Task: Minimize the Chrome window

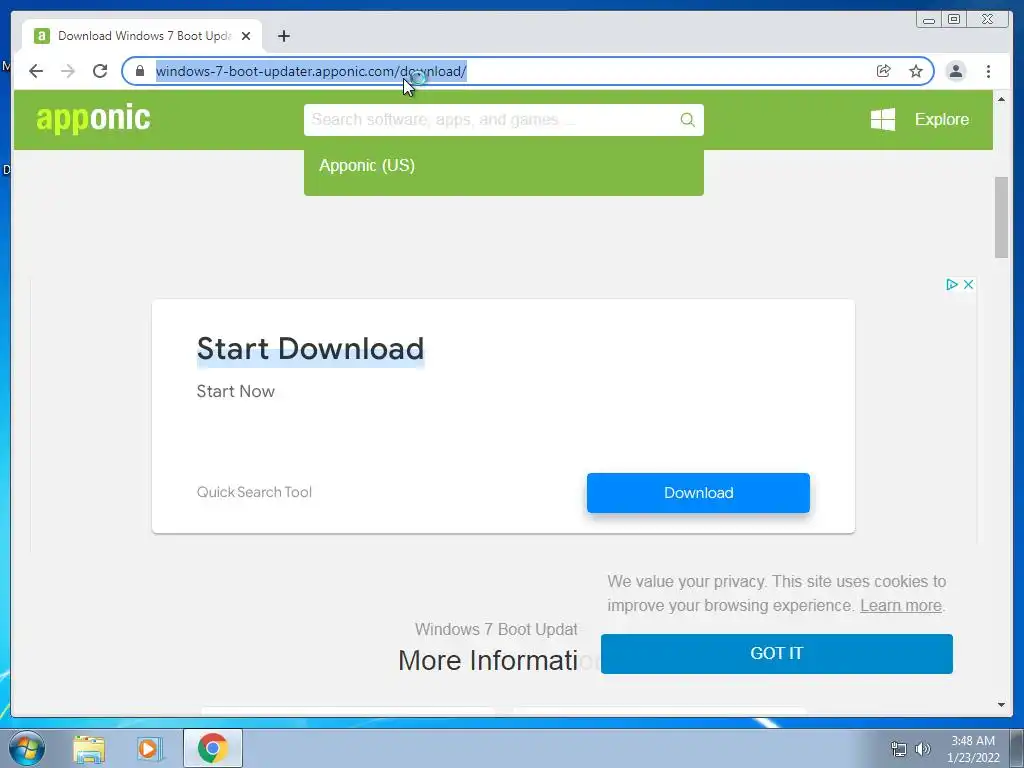Action: pos(929,20)
